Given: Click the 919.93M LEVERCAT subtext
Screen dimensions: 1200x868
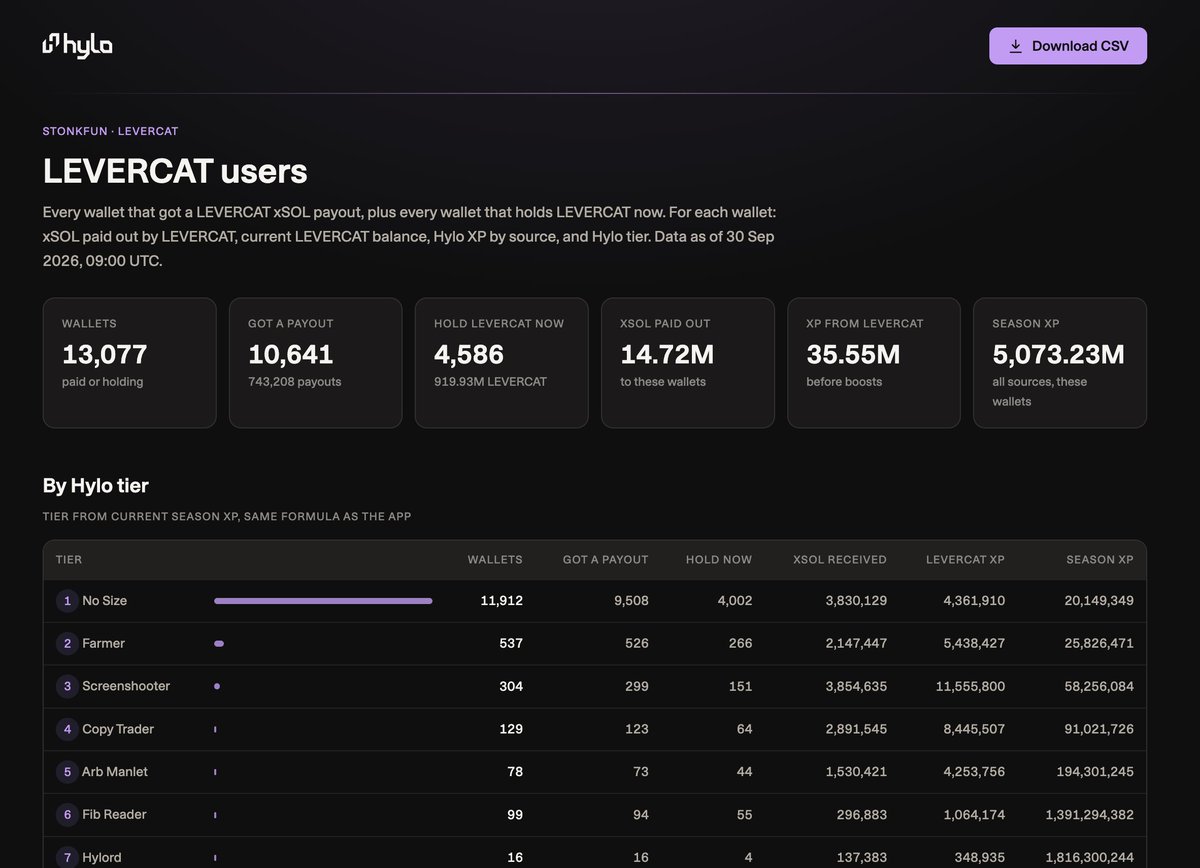Looking at the screenshot, I should coord(490,382).
